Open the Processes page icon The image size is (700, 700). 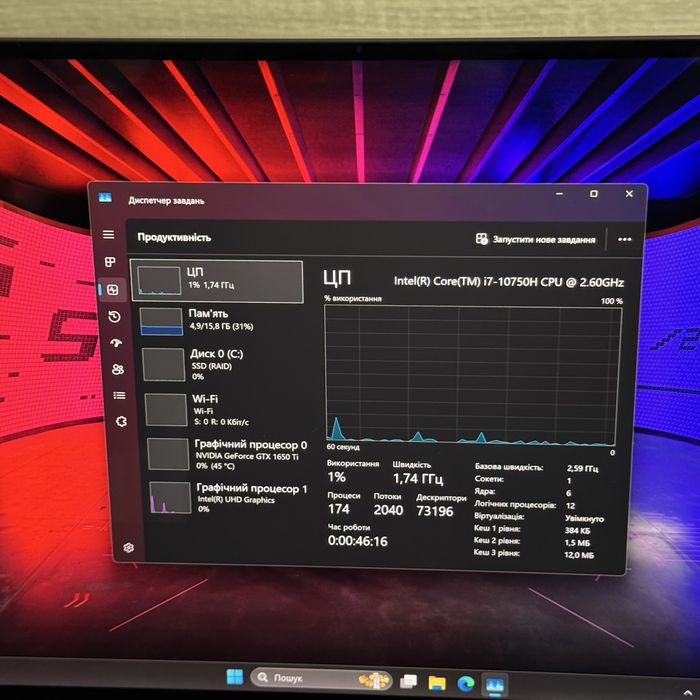tap(110, 262)
